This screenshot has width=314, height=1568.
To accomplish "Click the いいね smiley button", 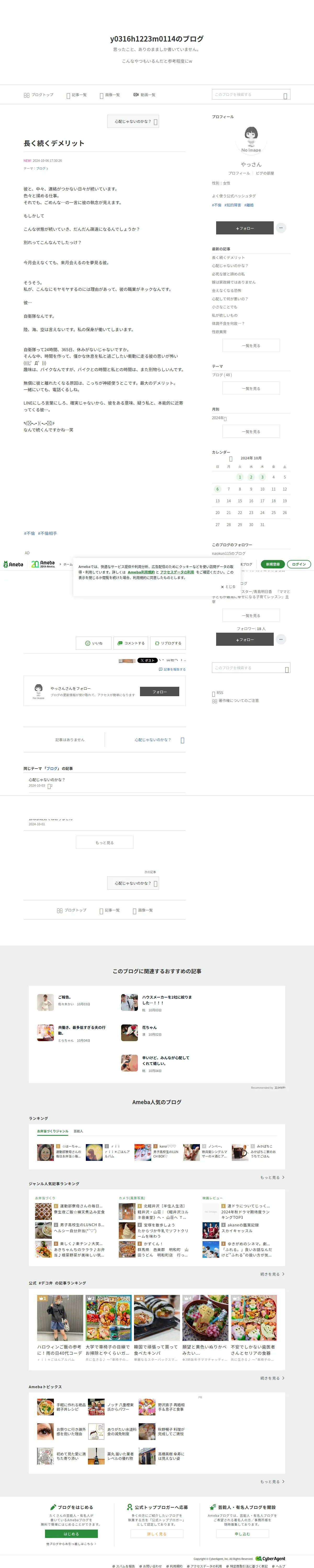I will pos(94,643).
